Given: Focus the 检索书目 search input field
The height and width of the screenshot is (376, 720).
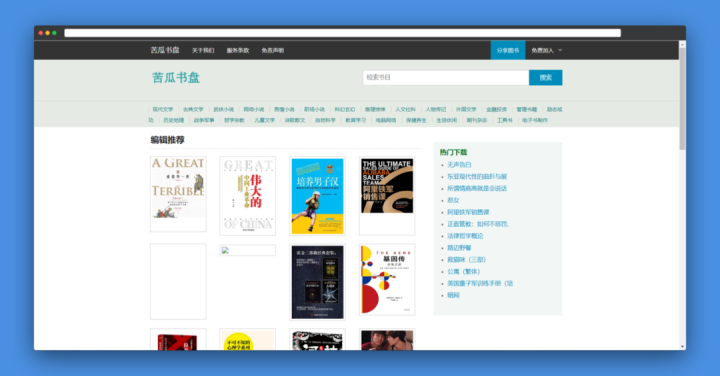Looking at the screenshot, I should click(445, 78).
